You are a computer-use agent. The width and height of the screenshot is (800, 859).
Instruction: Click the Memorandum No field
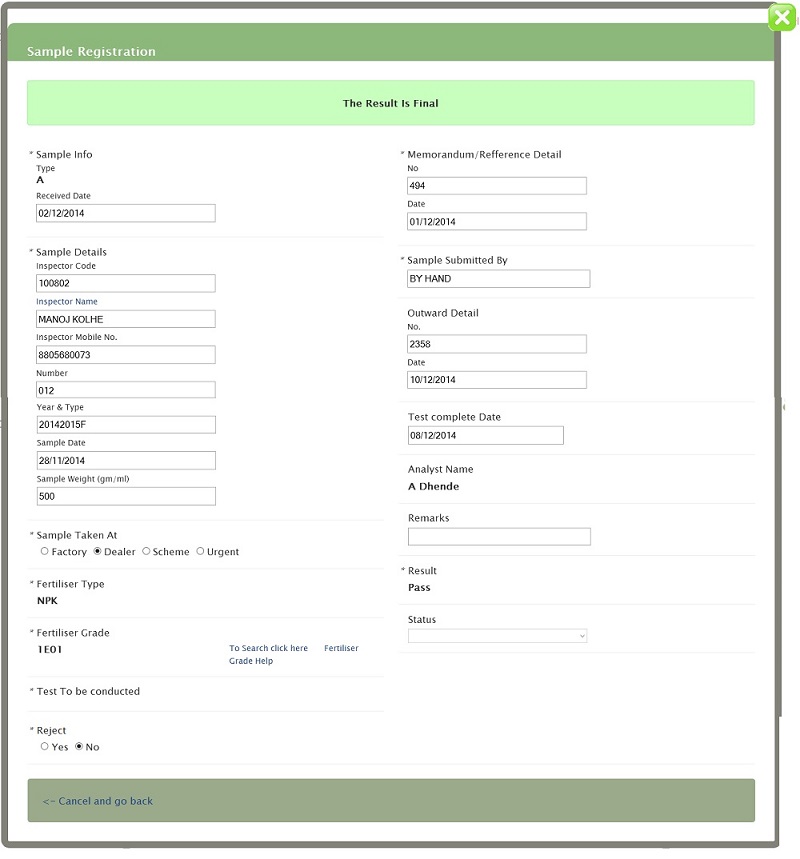[496, 186]
